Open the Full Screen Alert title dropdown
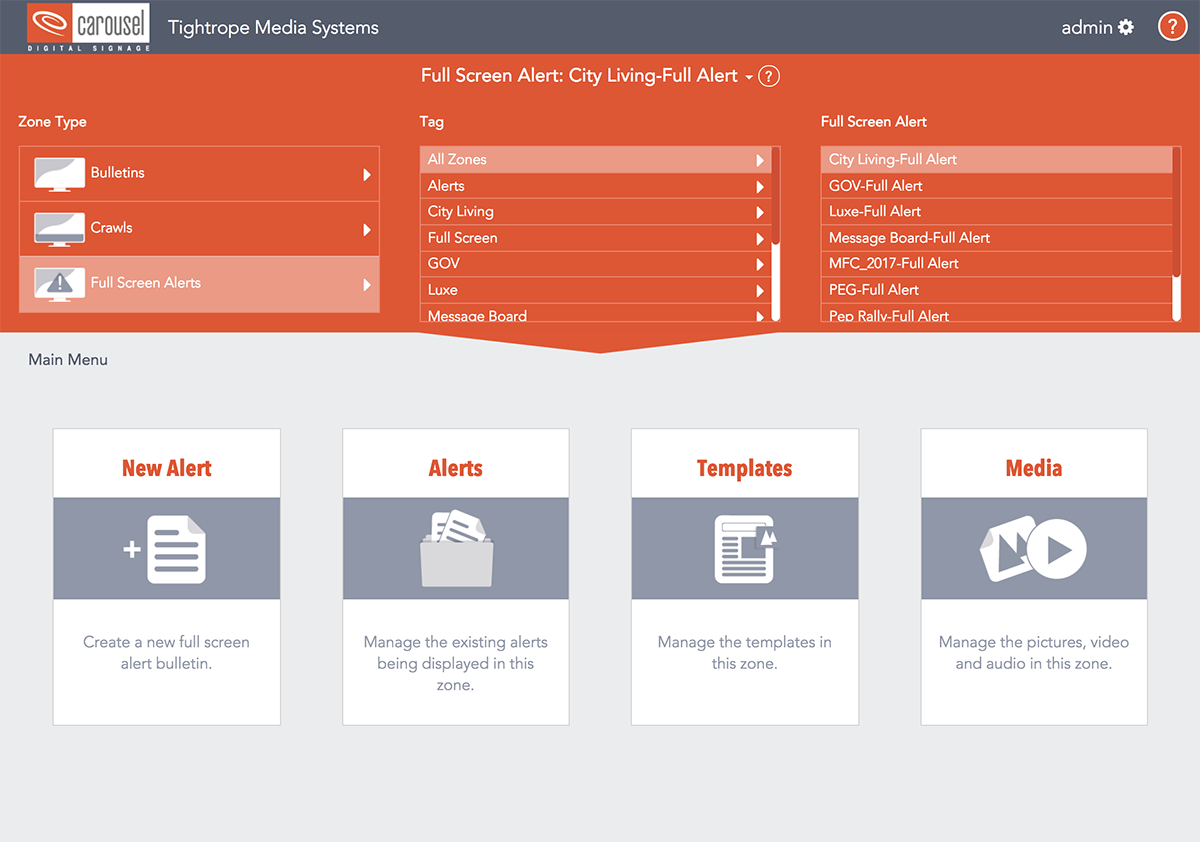The width and height of the screenshot is (1200, 842). [748, 77]
